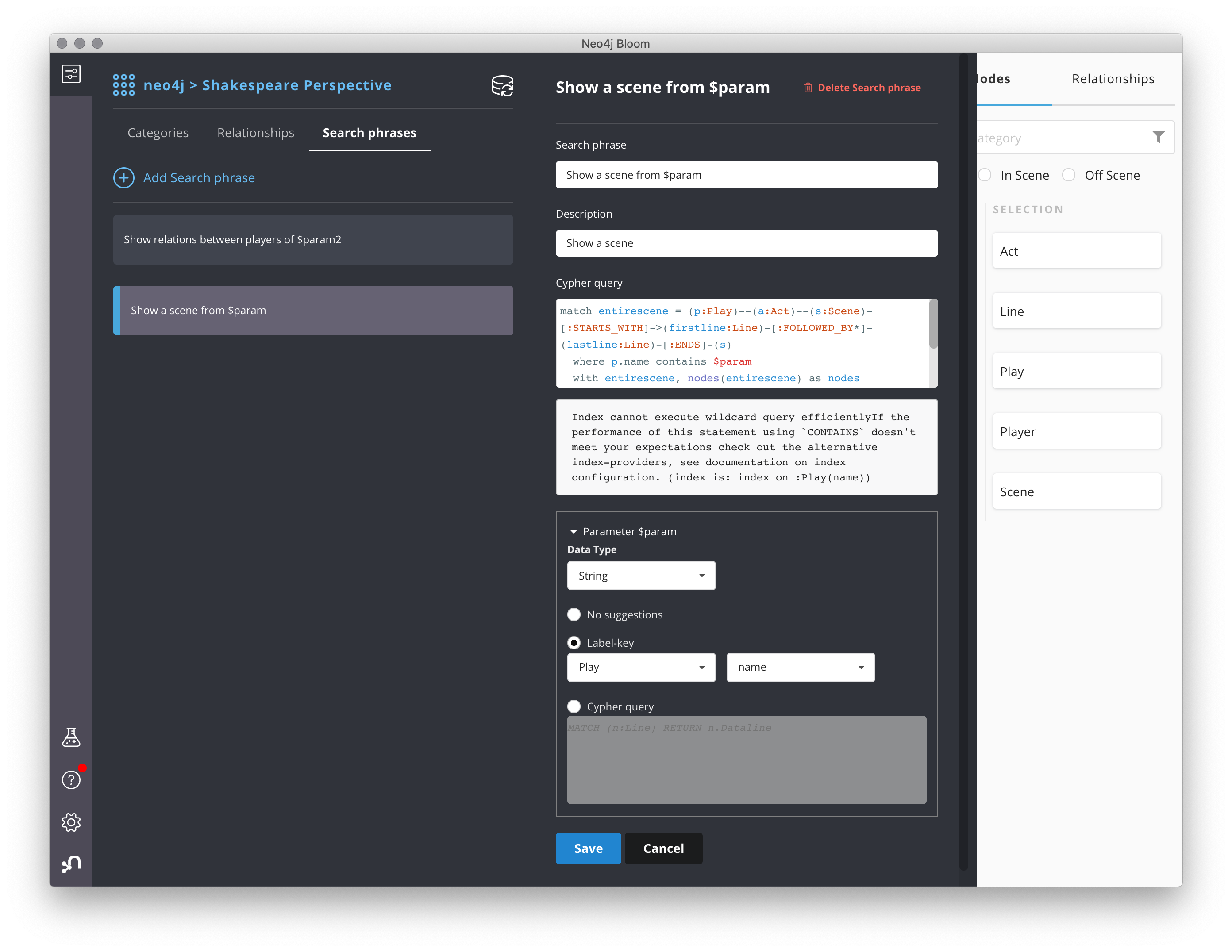
Task: Click the category filter funnel icon
Action: 1158,137
